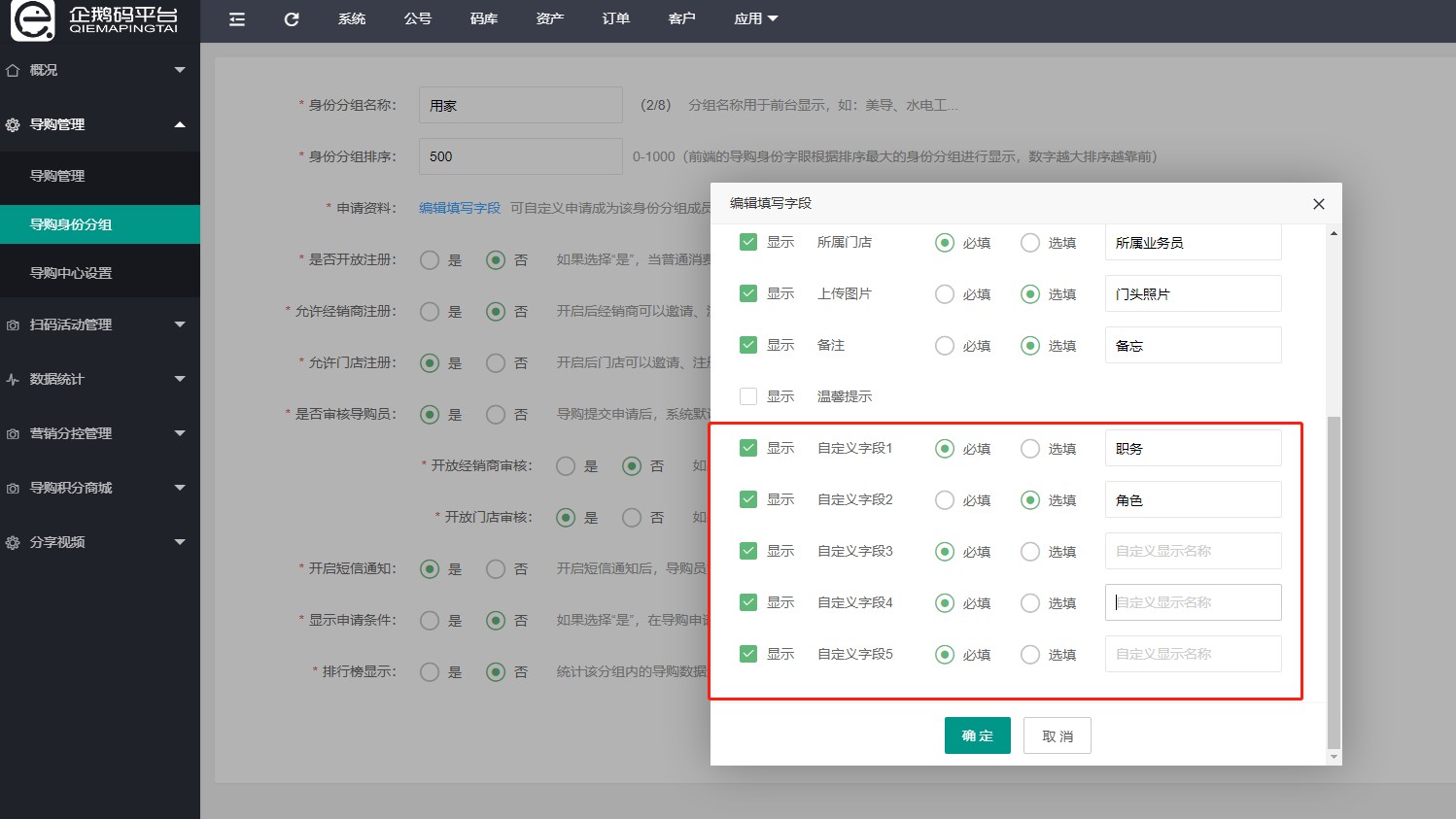Viewport: 1456px width, 819px height.
Task: Click the sidebar collapse menu icon
Action: [237, 19]
